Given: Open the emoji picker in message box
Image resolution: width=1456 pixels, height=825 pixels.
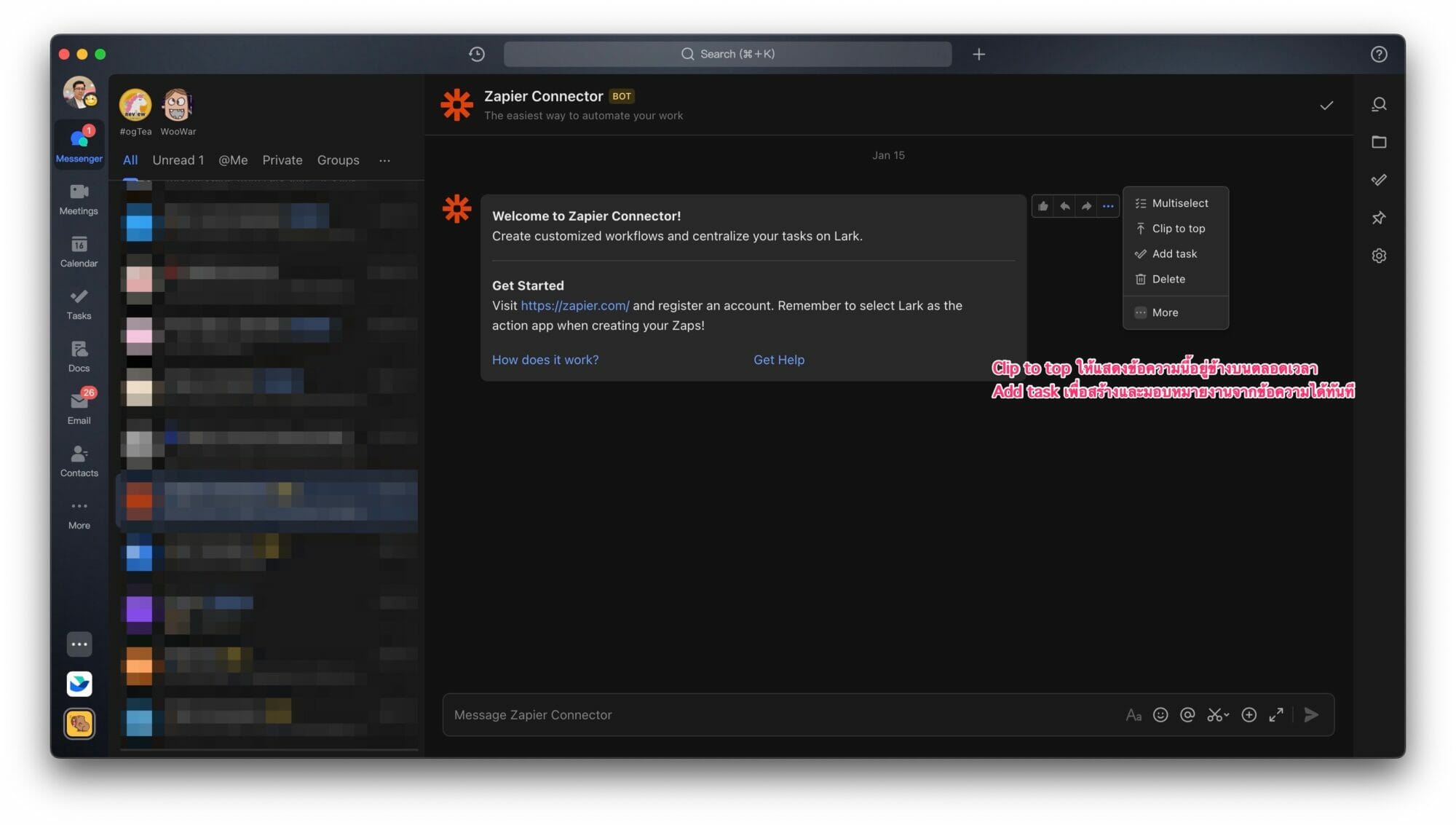Looking at the screenshot, I should [1160, 715].
